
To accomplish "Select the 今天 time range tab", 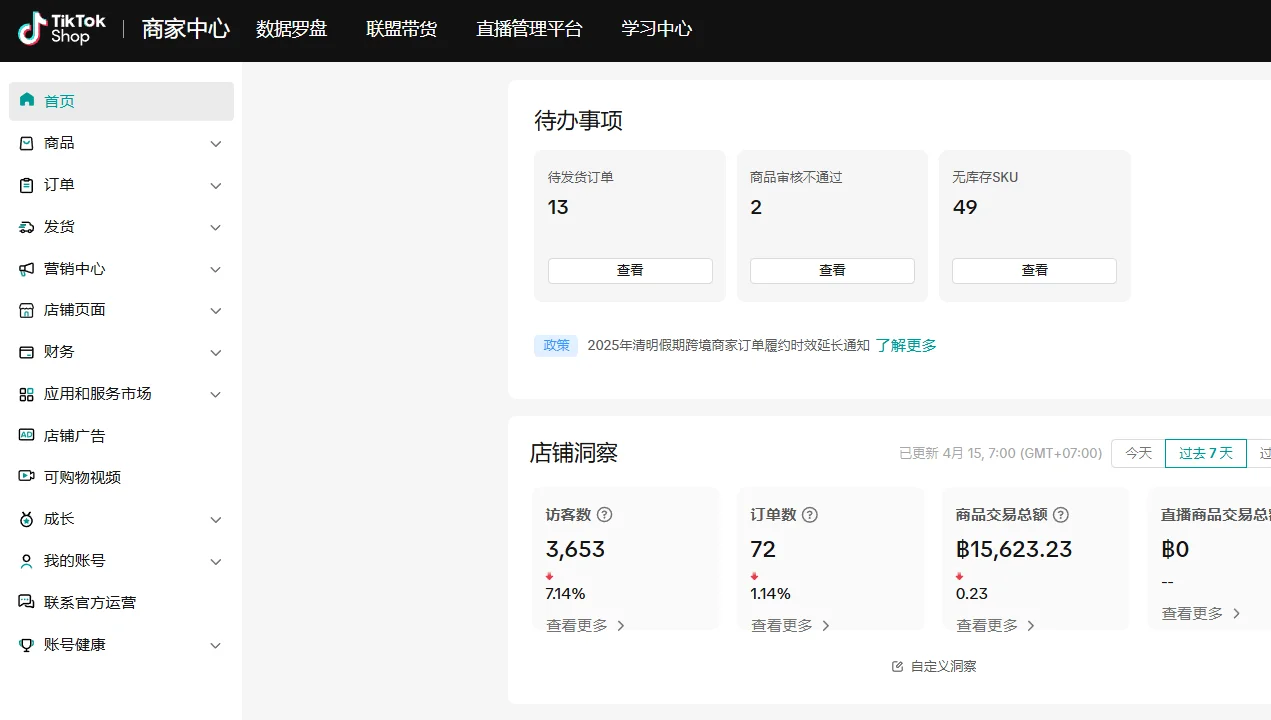I will coord(1138,453).
